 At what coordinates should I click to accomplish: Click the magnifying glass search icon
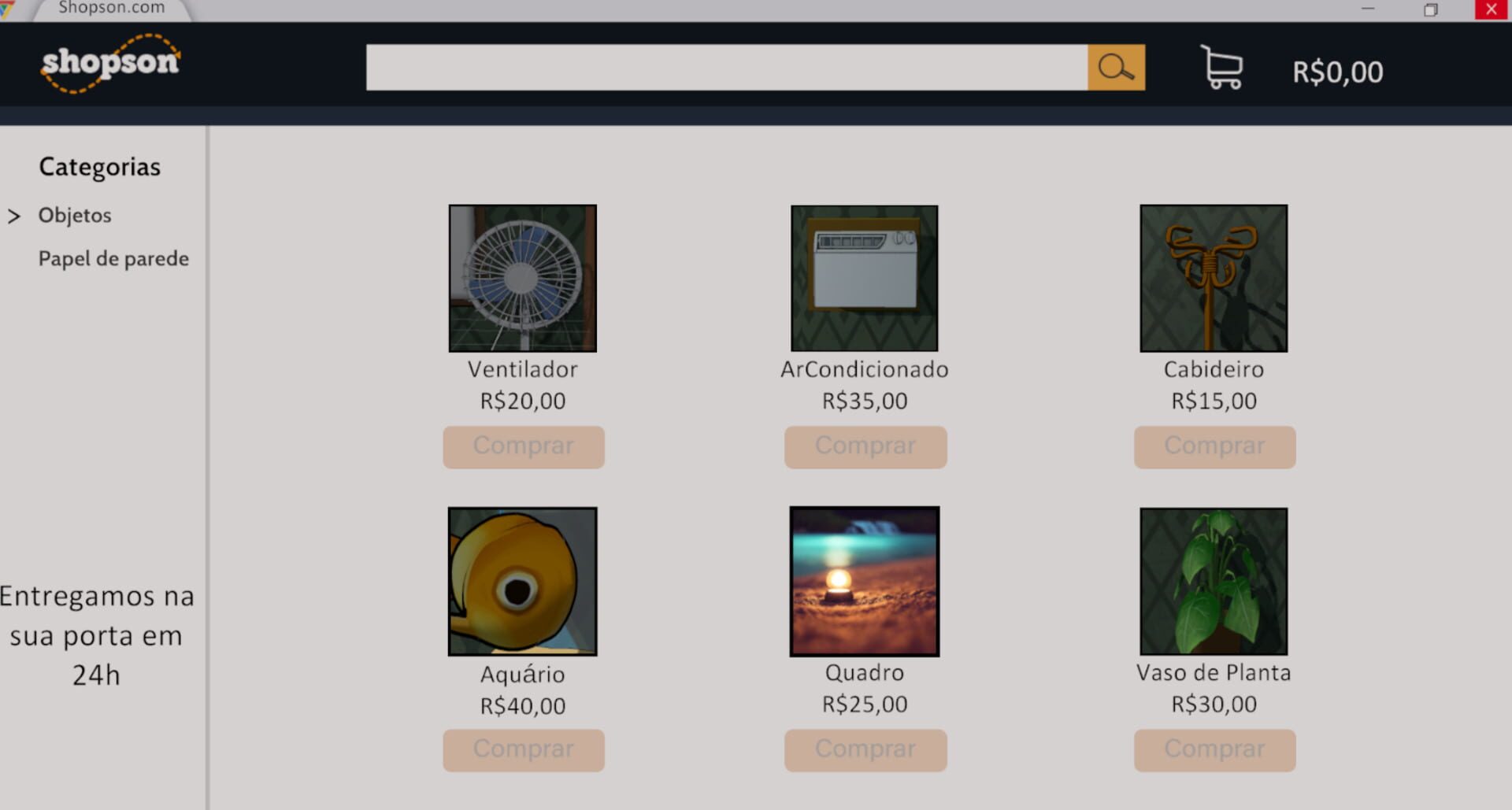[1116, 68]
